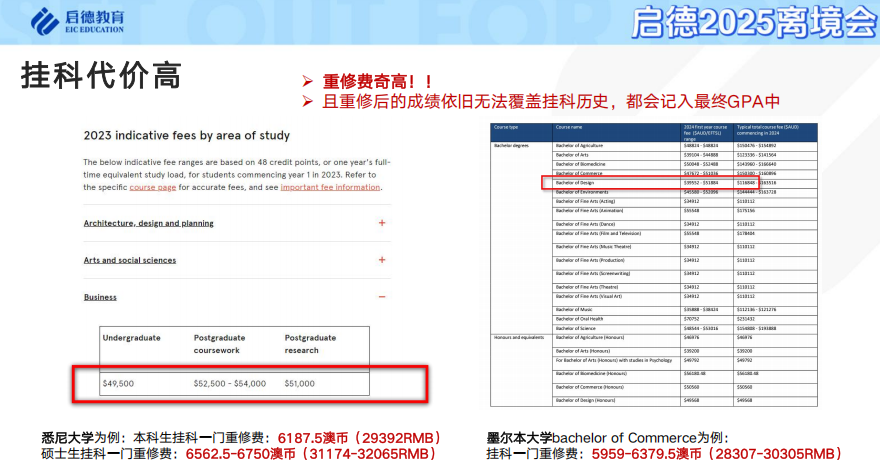The width and height of the screenshot is (880, 464).
Task: Click the red 6187.5澳币 (29392RMB) amount
Action: [360, 438]
